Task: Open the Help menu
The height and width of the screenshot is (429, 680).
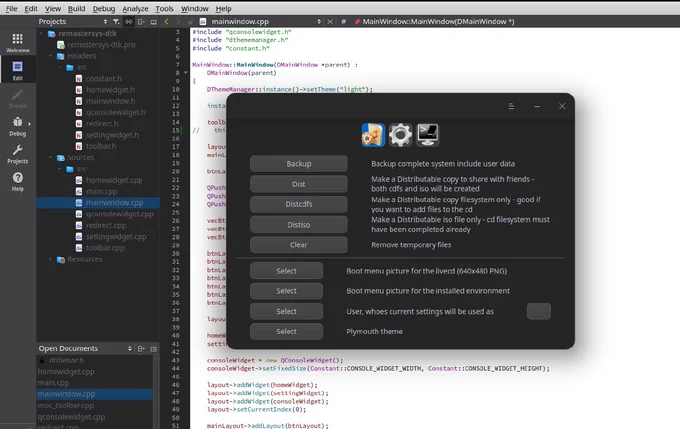Action: pos(223,8)
